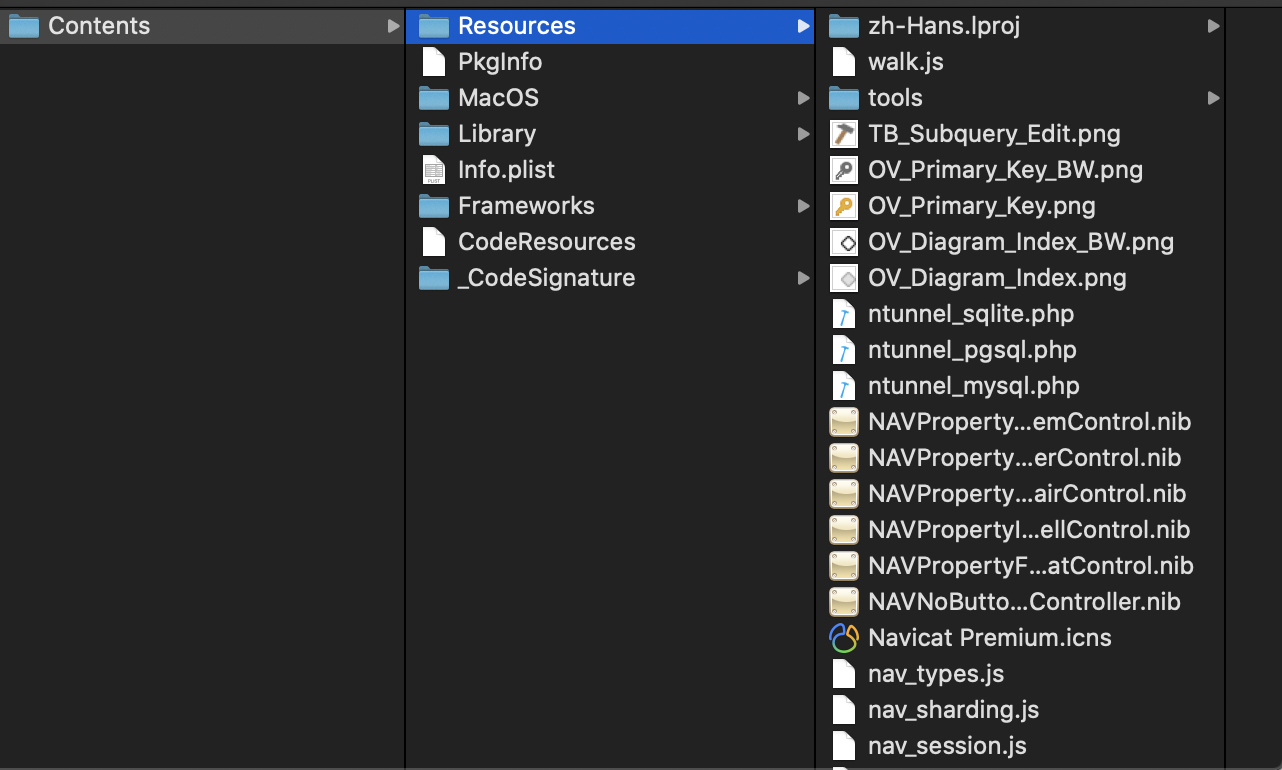Select the OV_Diagram_Index_BW.png file name
Screen dimensions: 1282x770
[1021, 242]
